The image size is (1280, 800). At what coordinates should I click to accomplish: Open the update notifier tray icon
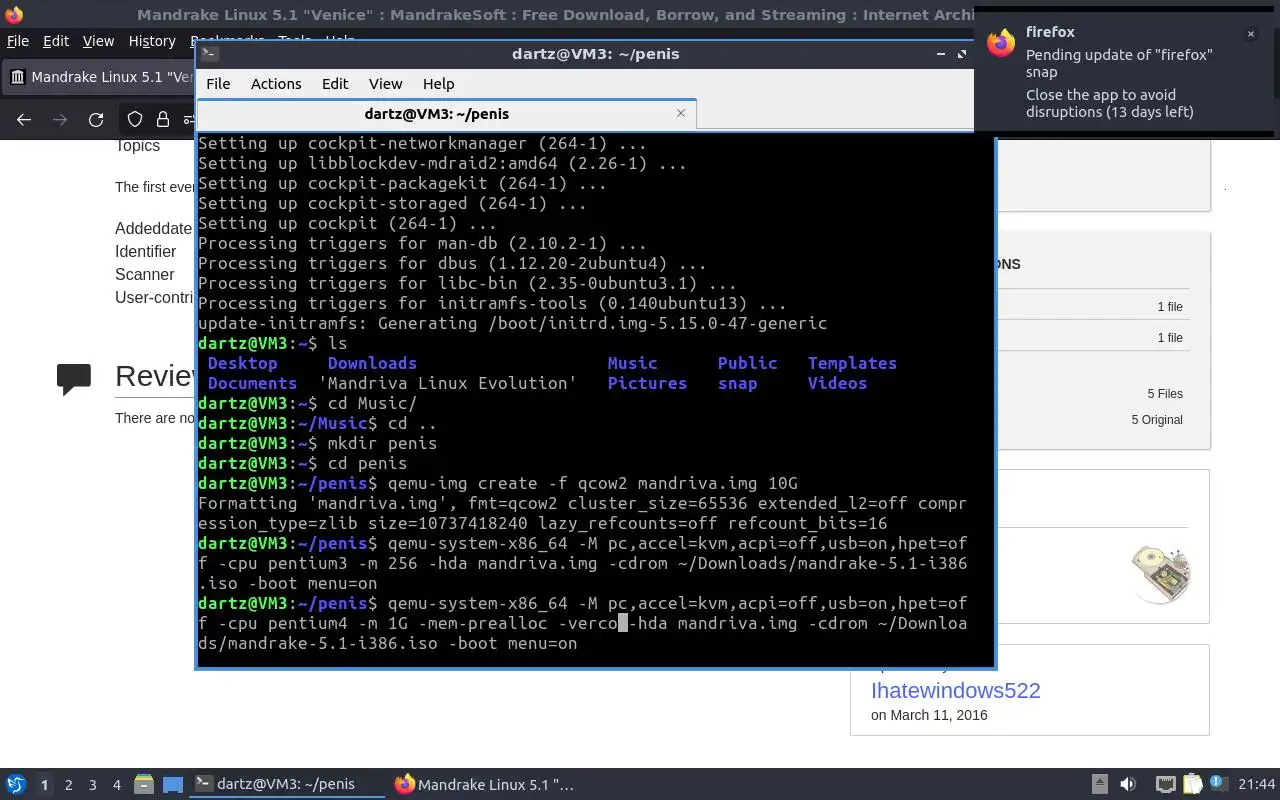1218,785
